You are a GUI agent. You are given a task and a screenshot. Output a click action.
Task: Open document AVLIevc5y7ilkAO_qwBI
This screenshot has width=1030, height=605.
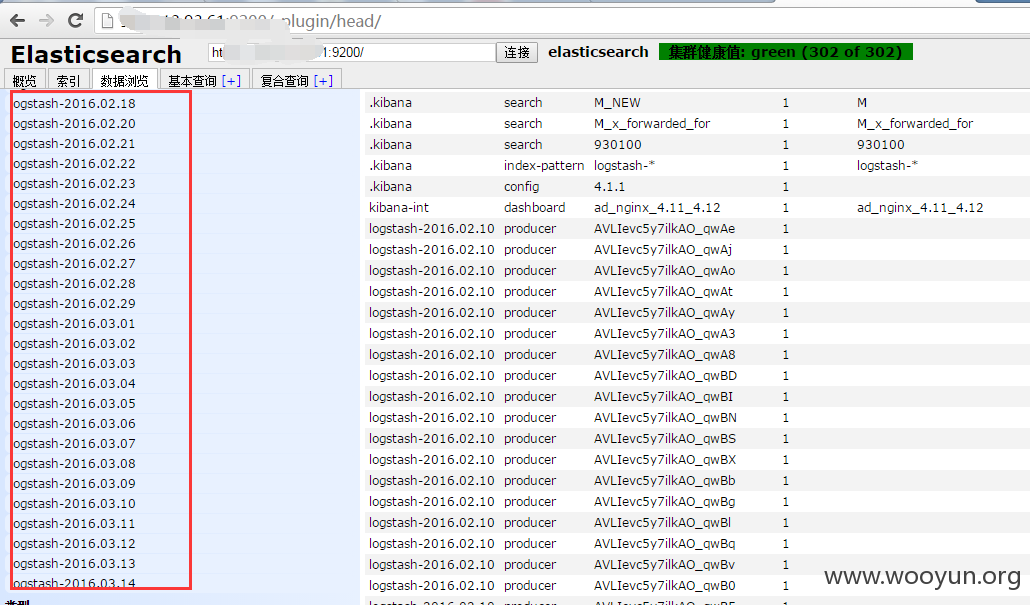[698, 397]
